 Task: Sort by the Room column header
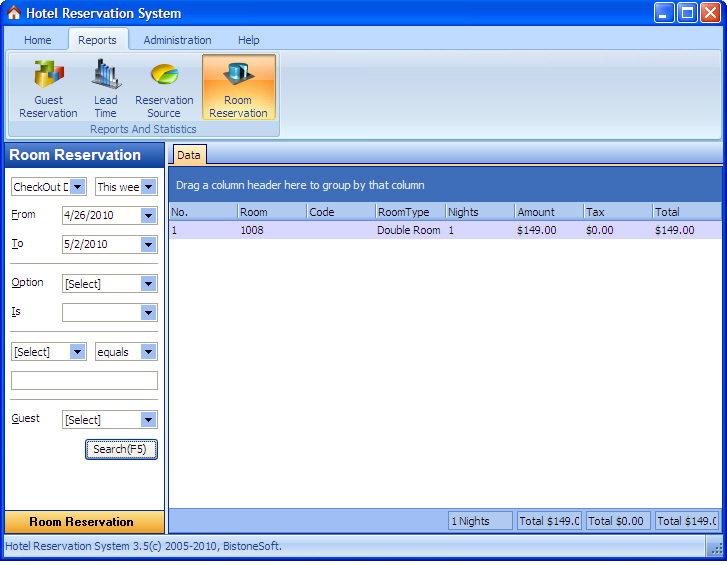[272, 212]
